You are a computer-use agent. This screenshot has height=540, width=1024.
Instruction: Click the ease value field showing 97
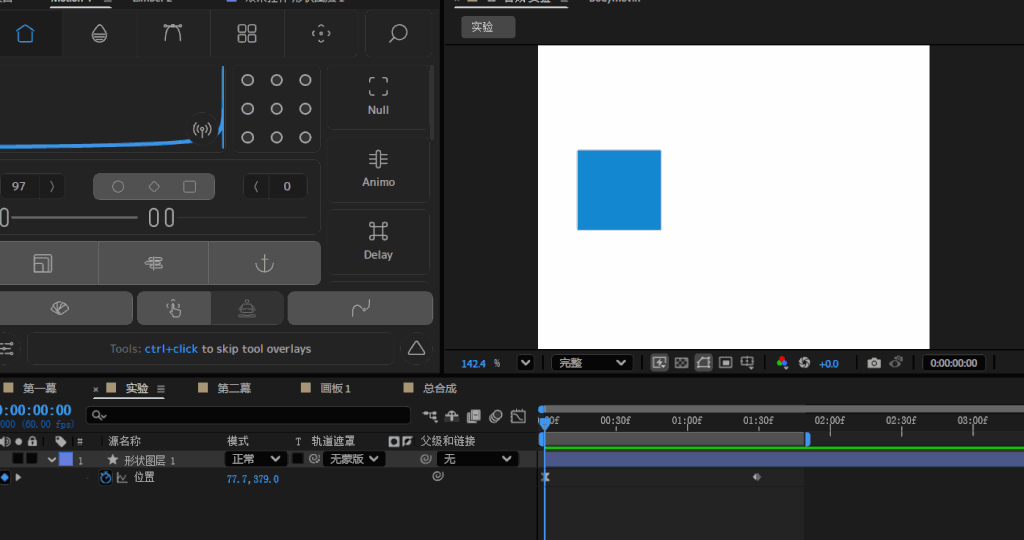point(19,187)
